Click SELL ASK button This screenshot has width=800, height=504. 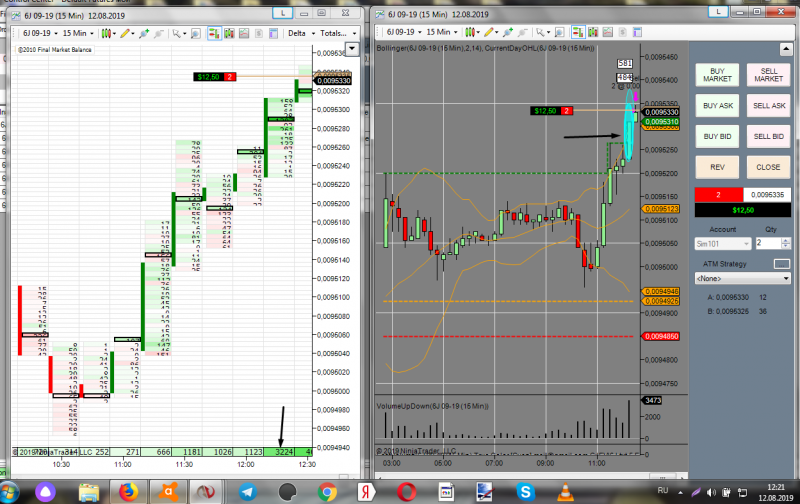768,106
